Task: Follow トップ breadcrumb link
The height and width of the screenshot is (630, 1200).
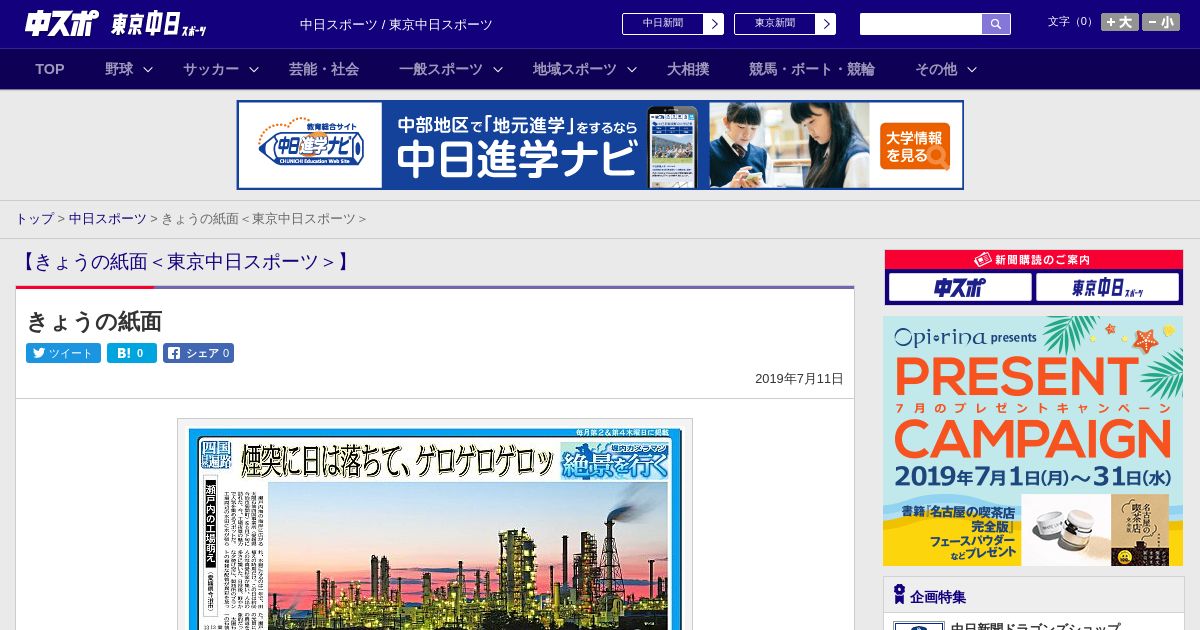Action: click(34, 218)
